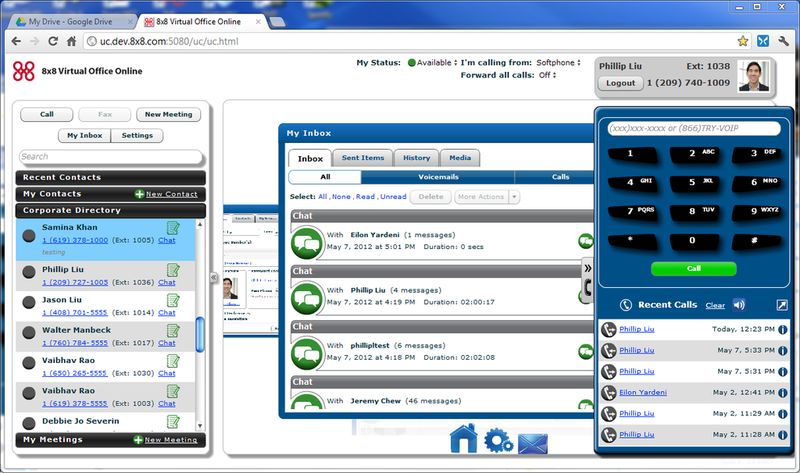Viewport: 800px width, 473px height.
Task: Bookmark this page with star icon
Action: (742, 41)
